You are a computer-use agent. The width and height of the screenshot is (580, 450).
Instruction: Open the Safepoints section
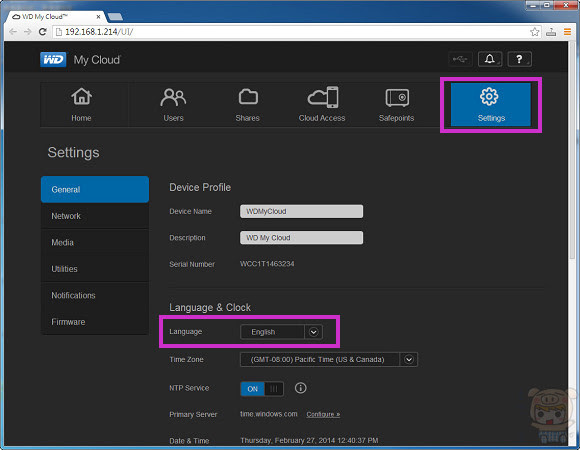397,105
